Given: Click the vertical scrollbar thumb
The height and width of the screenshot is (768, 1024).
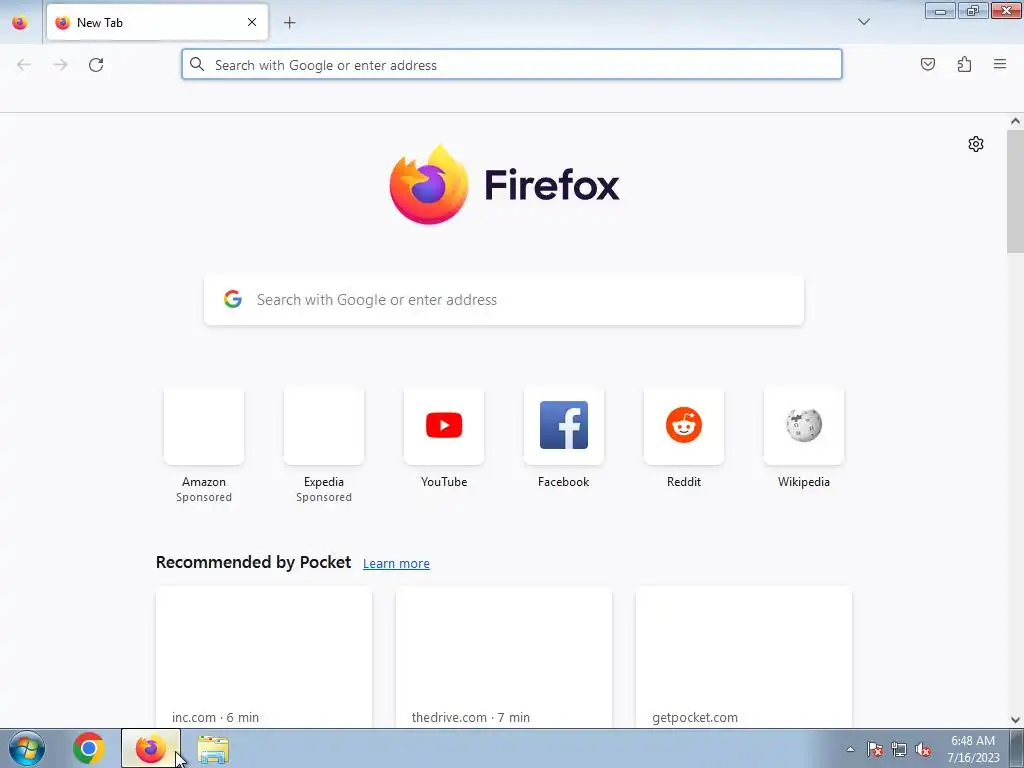Looking at the screenshot, I should tap(1015, 191).
